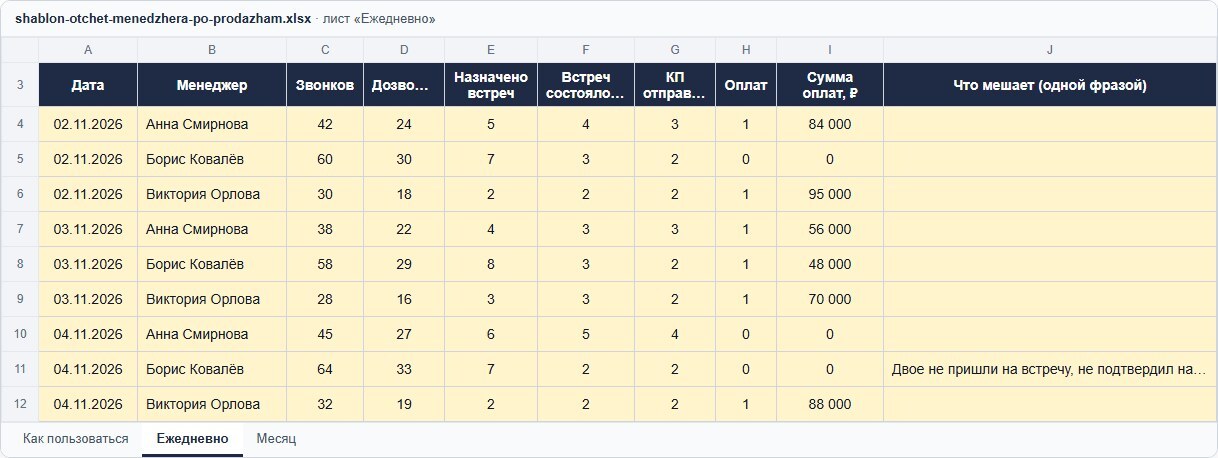The height and width of the screenshot is (458, 1218).
Task: Select empty comment cell for row 12
Action: [1050, 404]
